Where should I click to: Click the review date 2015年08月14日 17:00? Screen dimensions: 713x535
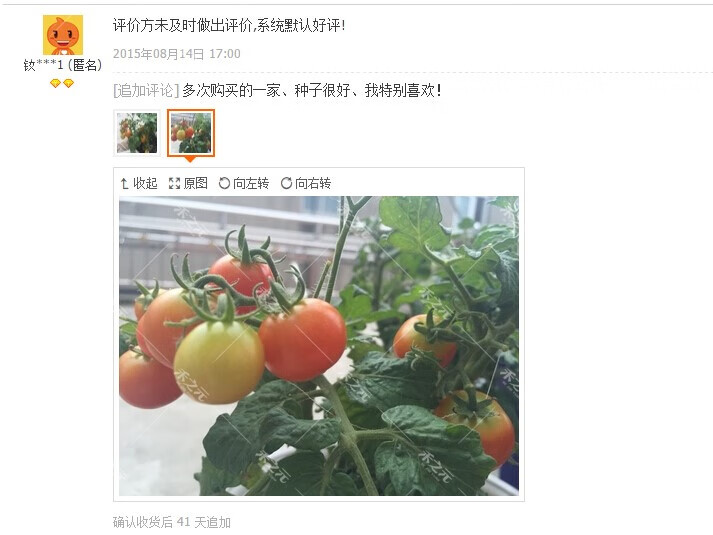[176, 54]
